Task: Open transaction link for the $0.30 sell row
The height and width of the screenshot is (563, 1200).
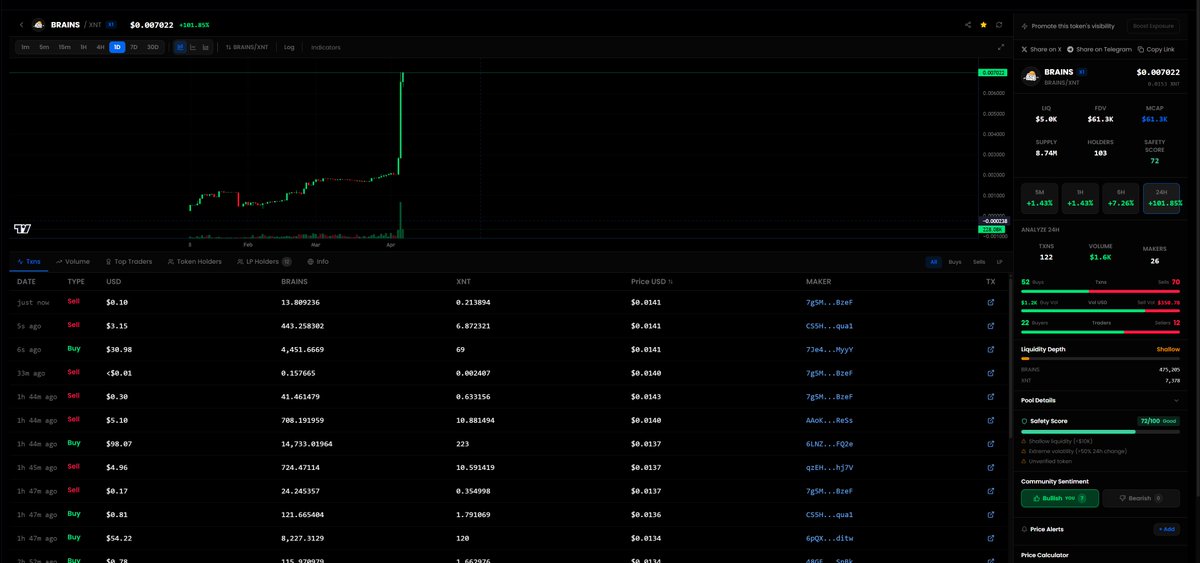Action: [x=990, y=397]
